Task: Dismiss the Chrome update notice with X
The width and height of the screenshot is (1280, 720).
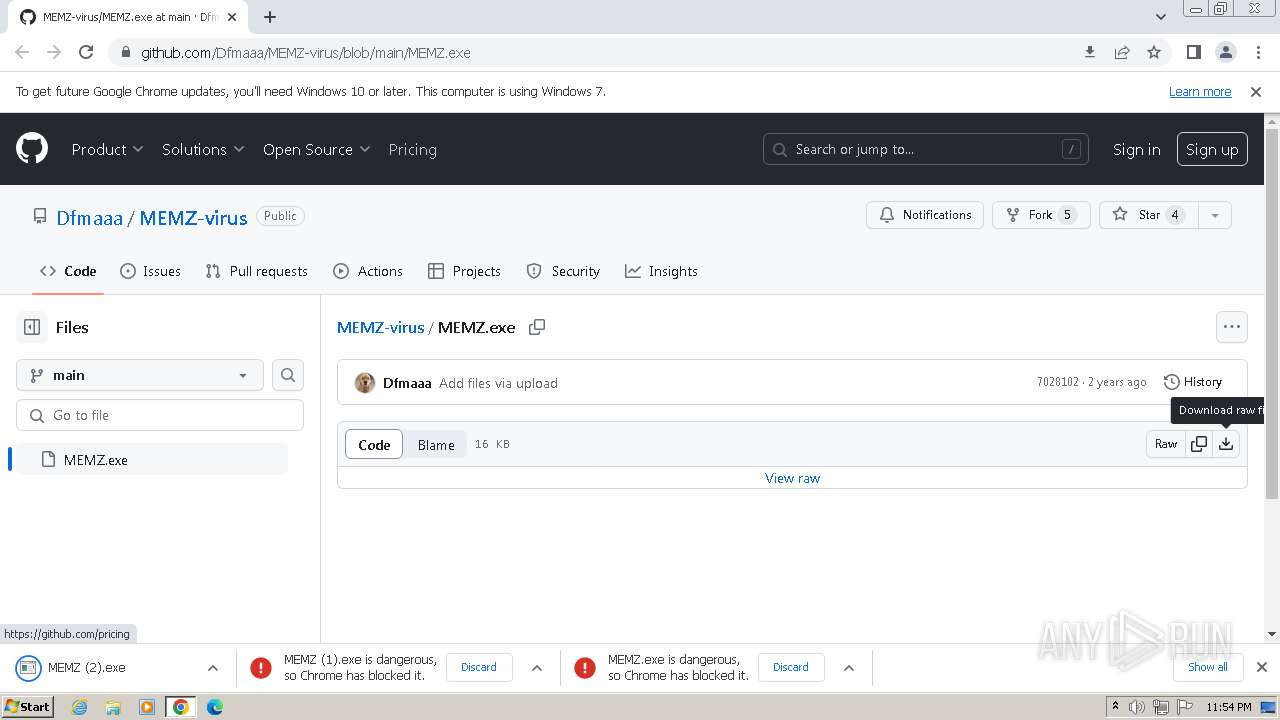Action: [1256, 91]
